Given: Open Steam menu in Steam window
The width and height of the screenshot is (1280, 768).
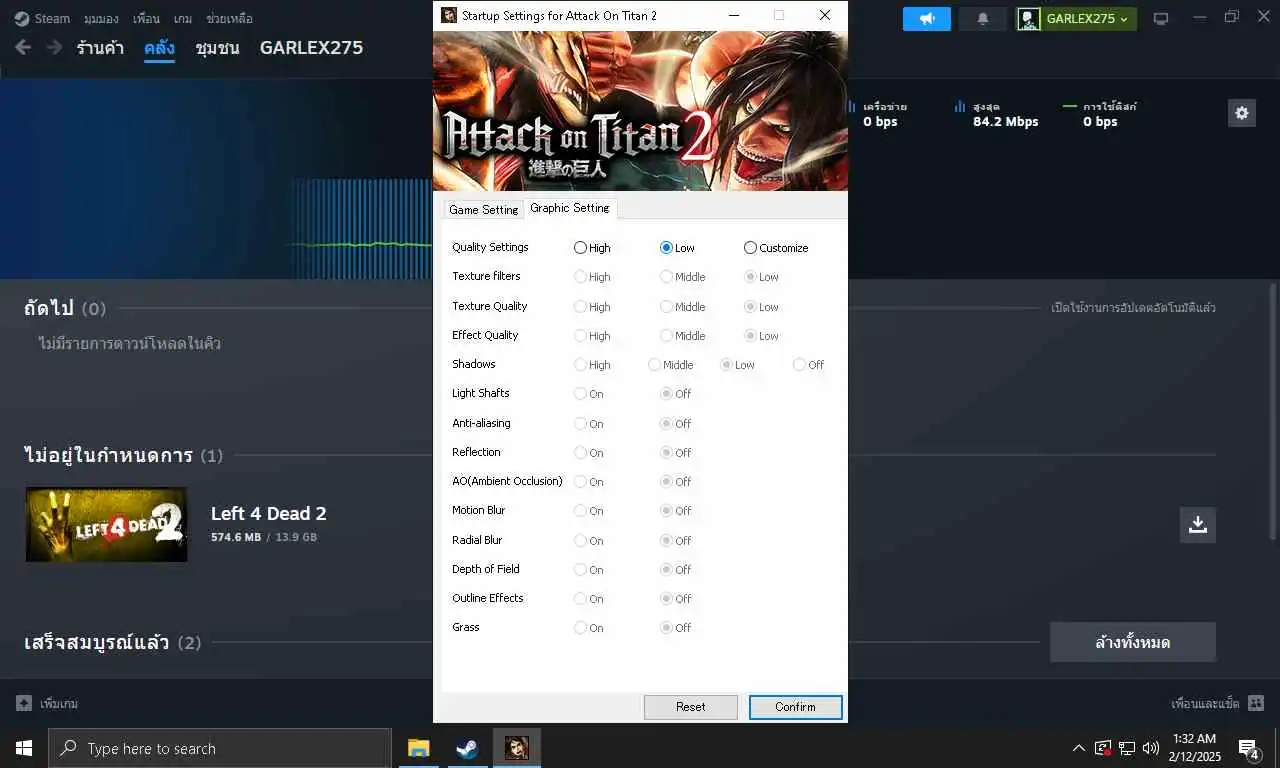Looking at the screenshot, I should coord(43,18).
